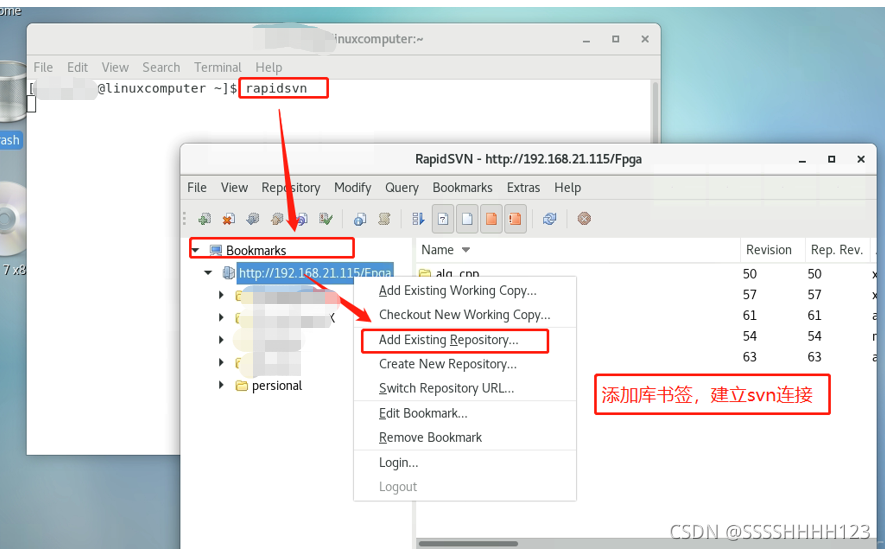Toggle Show unmodified entries (blank page)

point(467,219)
